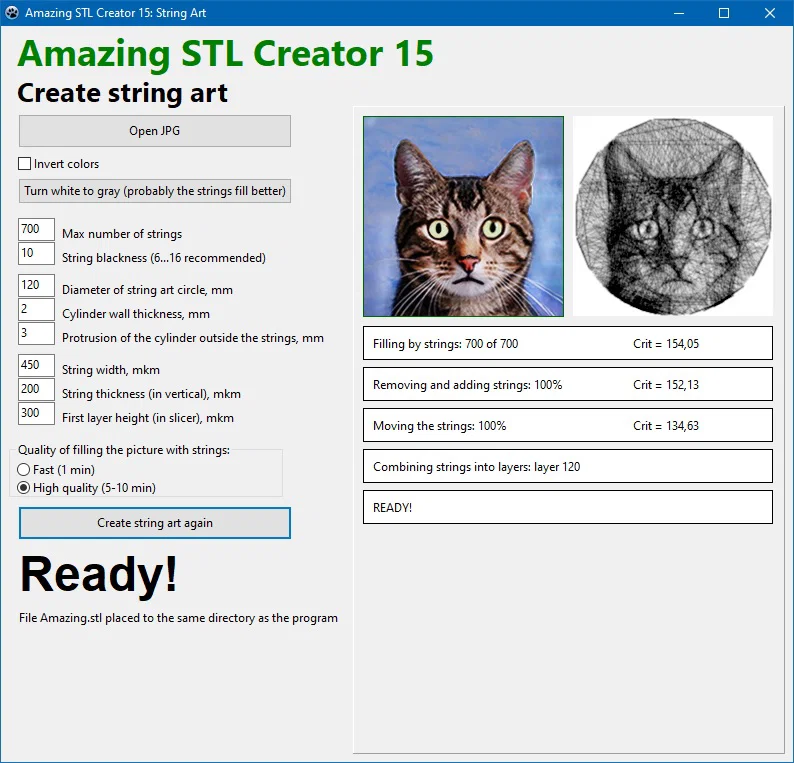Edit the Diameter of string art circle field

[36, 285]
